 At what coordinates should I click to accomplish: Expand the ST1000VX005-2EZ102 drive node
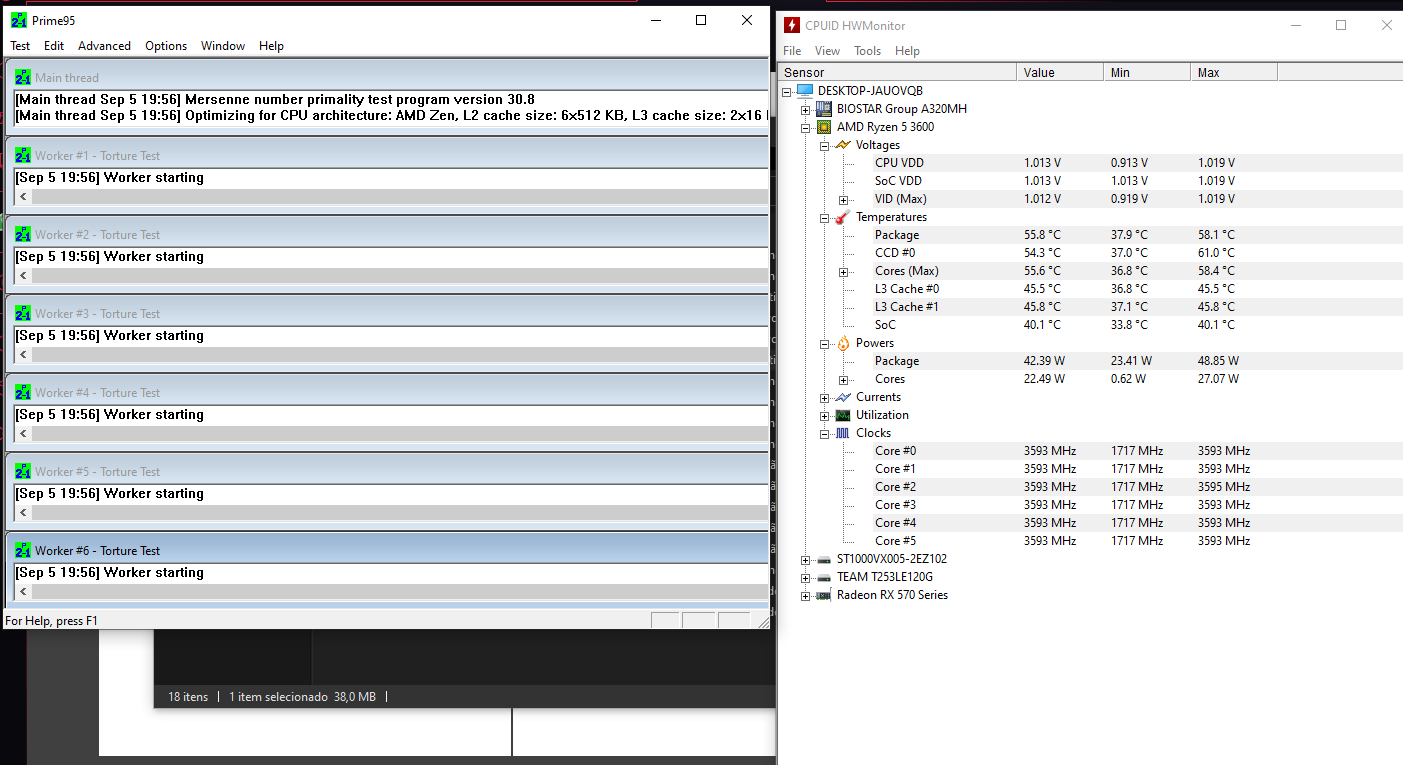coord(806,559)
